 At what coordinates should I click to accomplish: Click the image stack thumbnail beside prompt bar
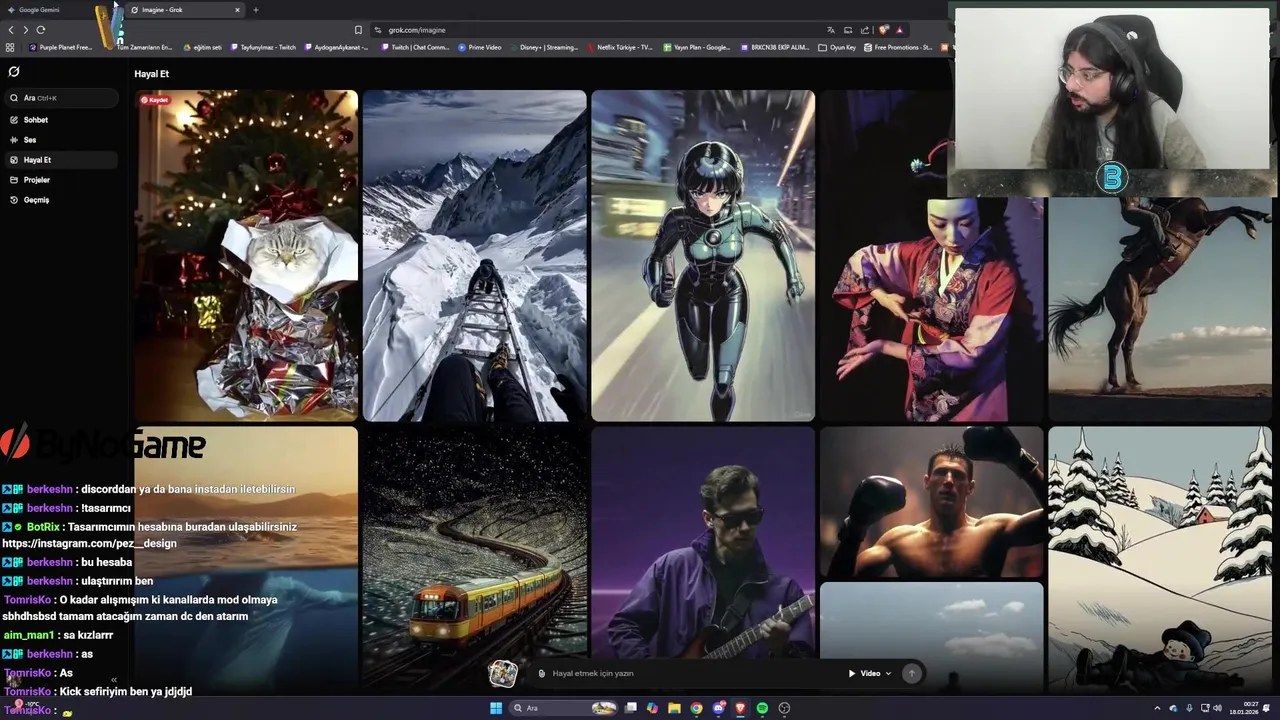pyautogui.click(x=503, y=673)
